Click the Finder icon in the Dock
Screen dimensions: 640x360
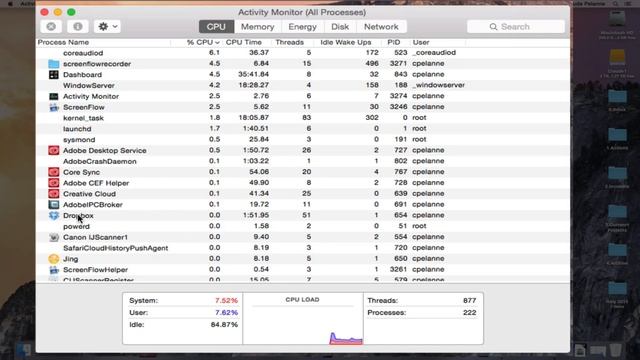23,351
